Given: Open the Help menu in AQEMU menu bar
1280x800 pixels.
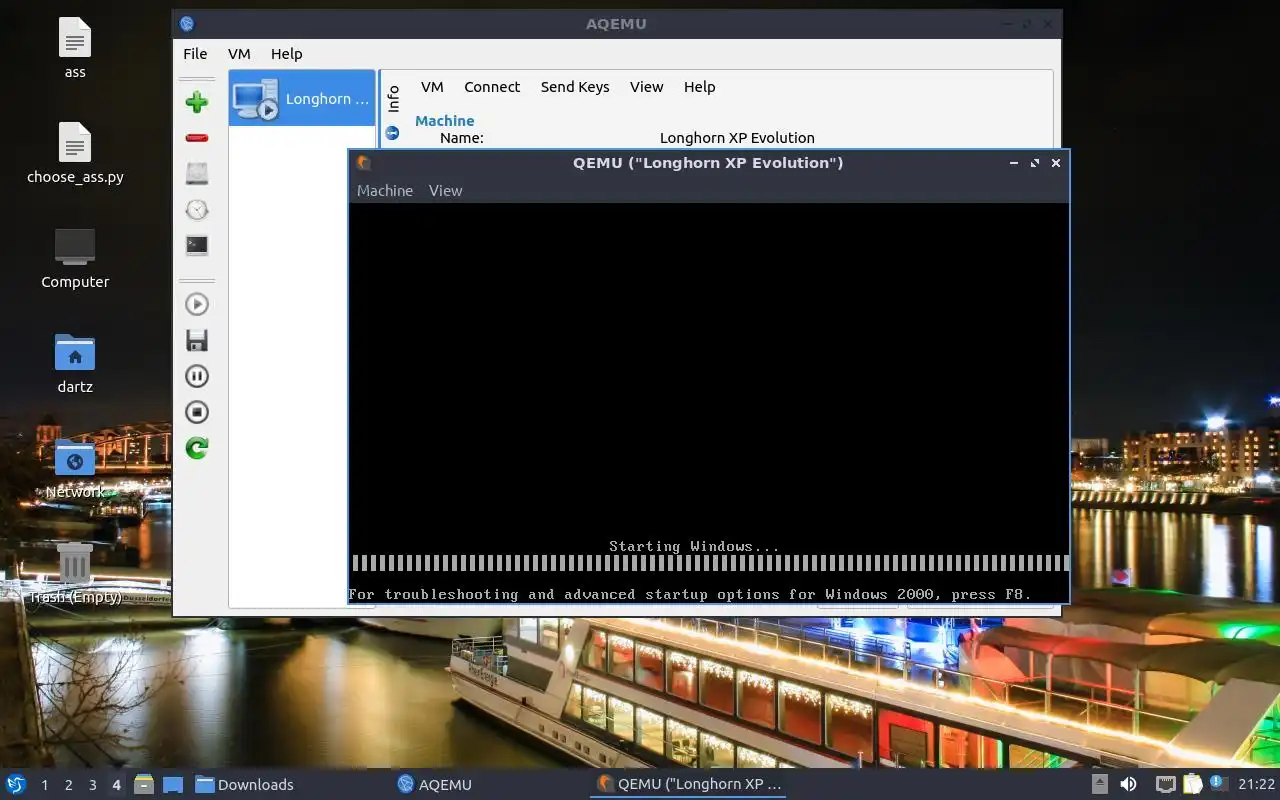Looking at the screenshot, I should tap(286, 54).
